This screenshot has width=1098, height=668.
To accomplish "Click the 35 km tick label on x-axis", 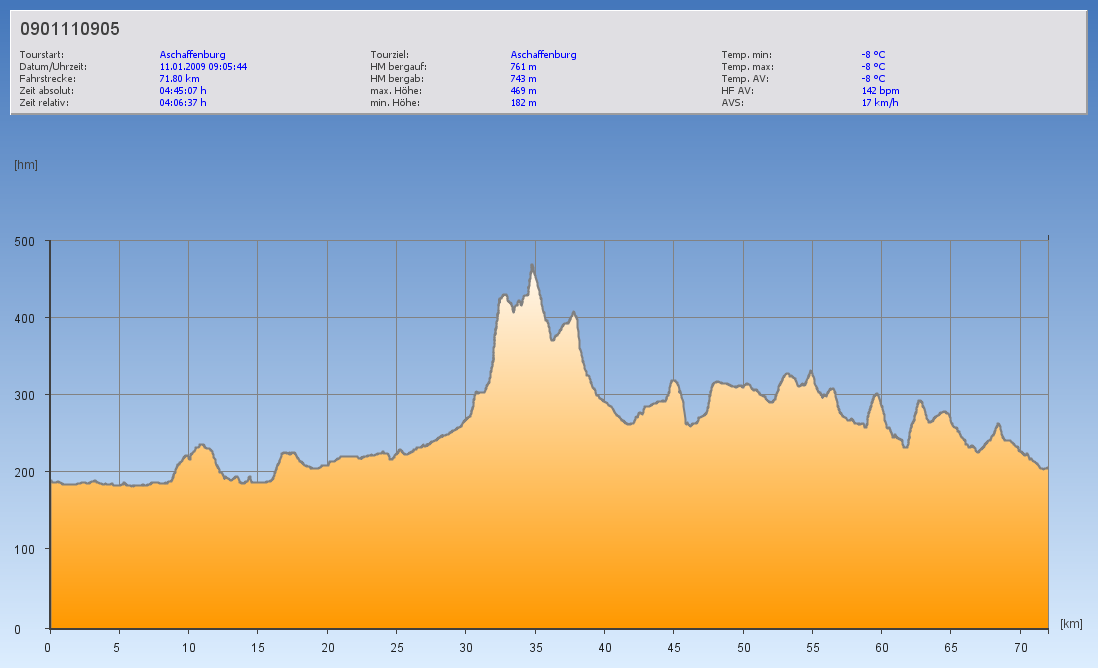I will [x=535, y=648].
